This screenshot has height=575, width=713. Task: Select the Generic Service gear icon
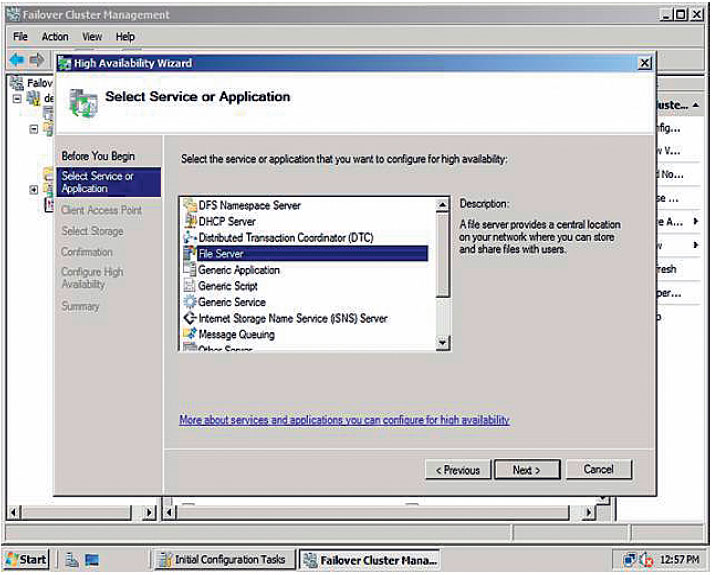[x=189, y=302]
